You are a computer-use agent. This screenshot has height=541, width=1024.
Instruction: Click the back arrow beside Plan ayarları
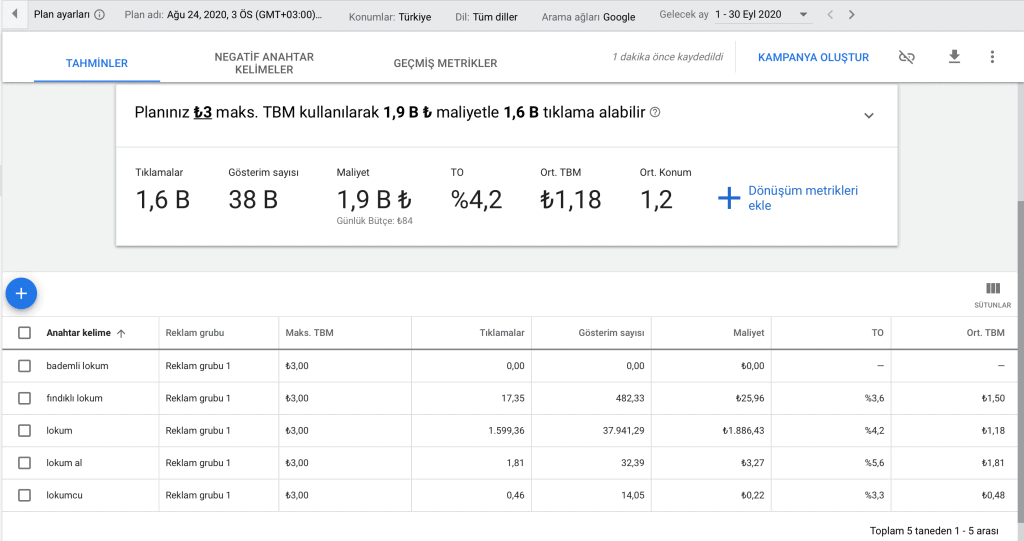point(14,14)
